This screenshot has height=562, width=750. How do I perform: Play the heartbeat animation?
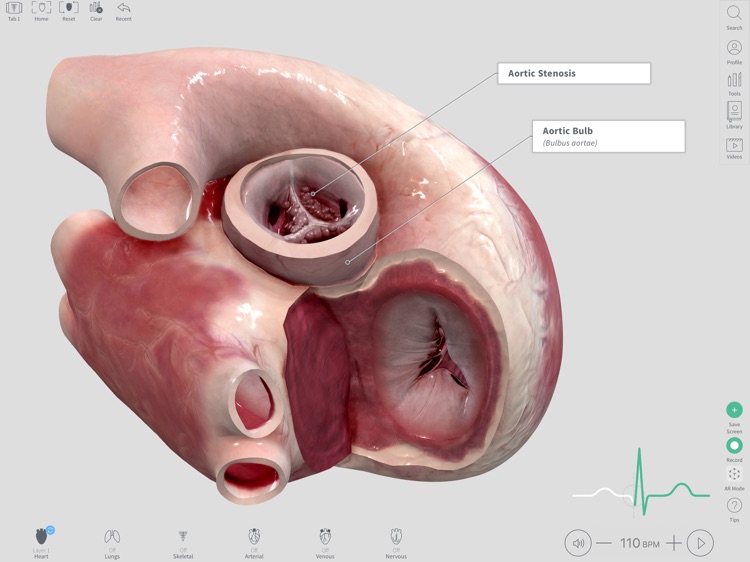[x=701, y=543]
